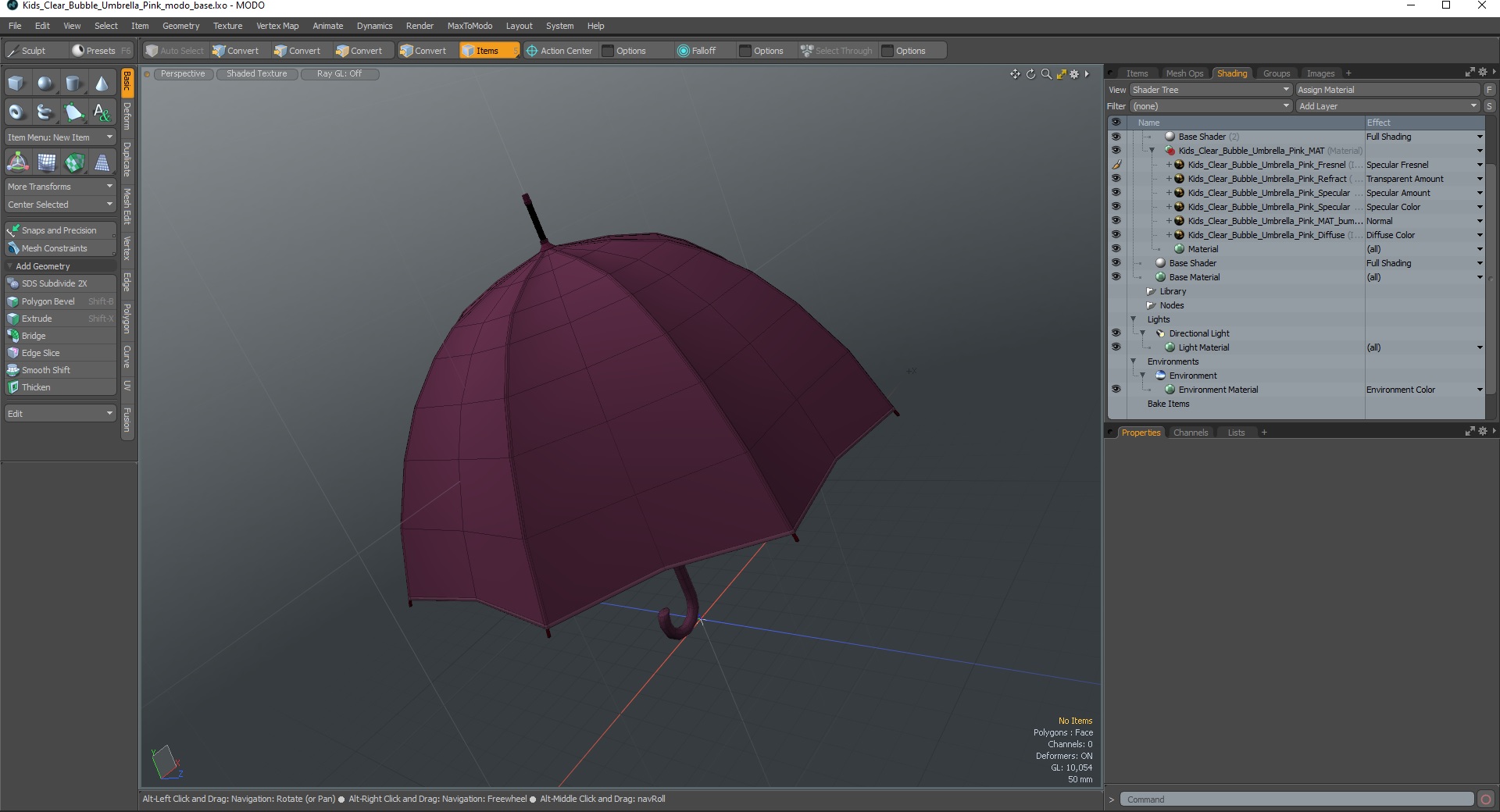The height and width of the screenshot is (812, 1500).
Task: Open the Geometry menu
Action: click(x=180, y=26)
